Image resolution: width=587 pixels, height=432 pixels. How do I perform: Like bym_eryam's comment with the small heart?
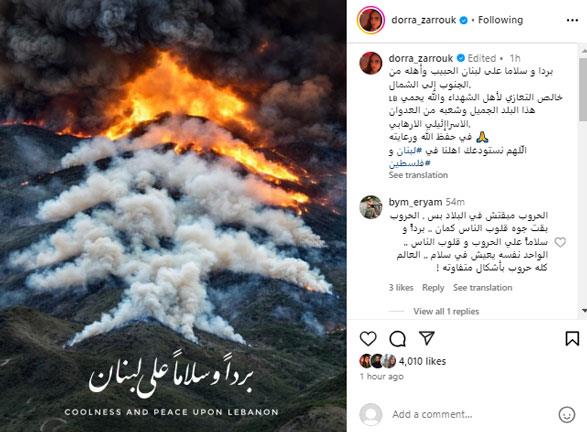pyautogui.click(x=560, y=242)
